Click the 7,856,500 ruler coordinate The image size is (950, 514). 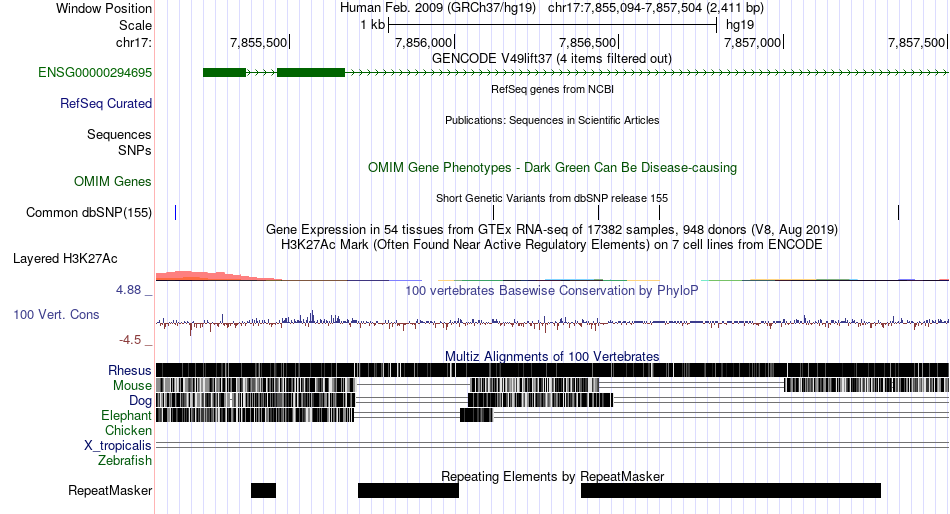(x=588, y=42)
